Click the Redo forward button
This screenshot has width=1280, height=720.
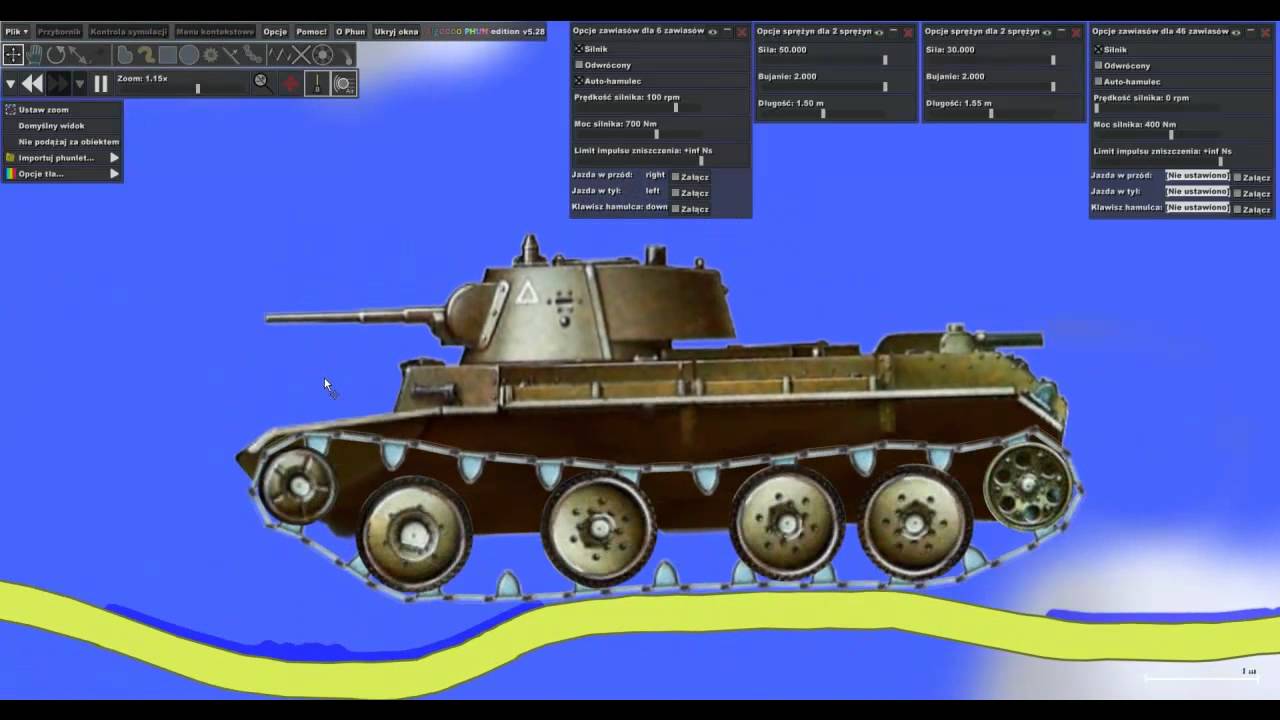(59, 84)
